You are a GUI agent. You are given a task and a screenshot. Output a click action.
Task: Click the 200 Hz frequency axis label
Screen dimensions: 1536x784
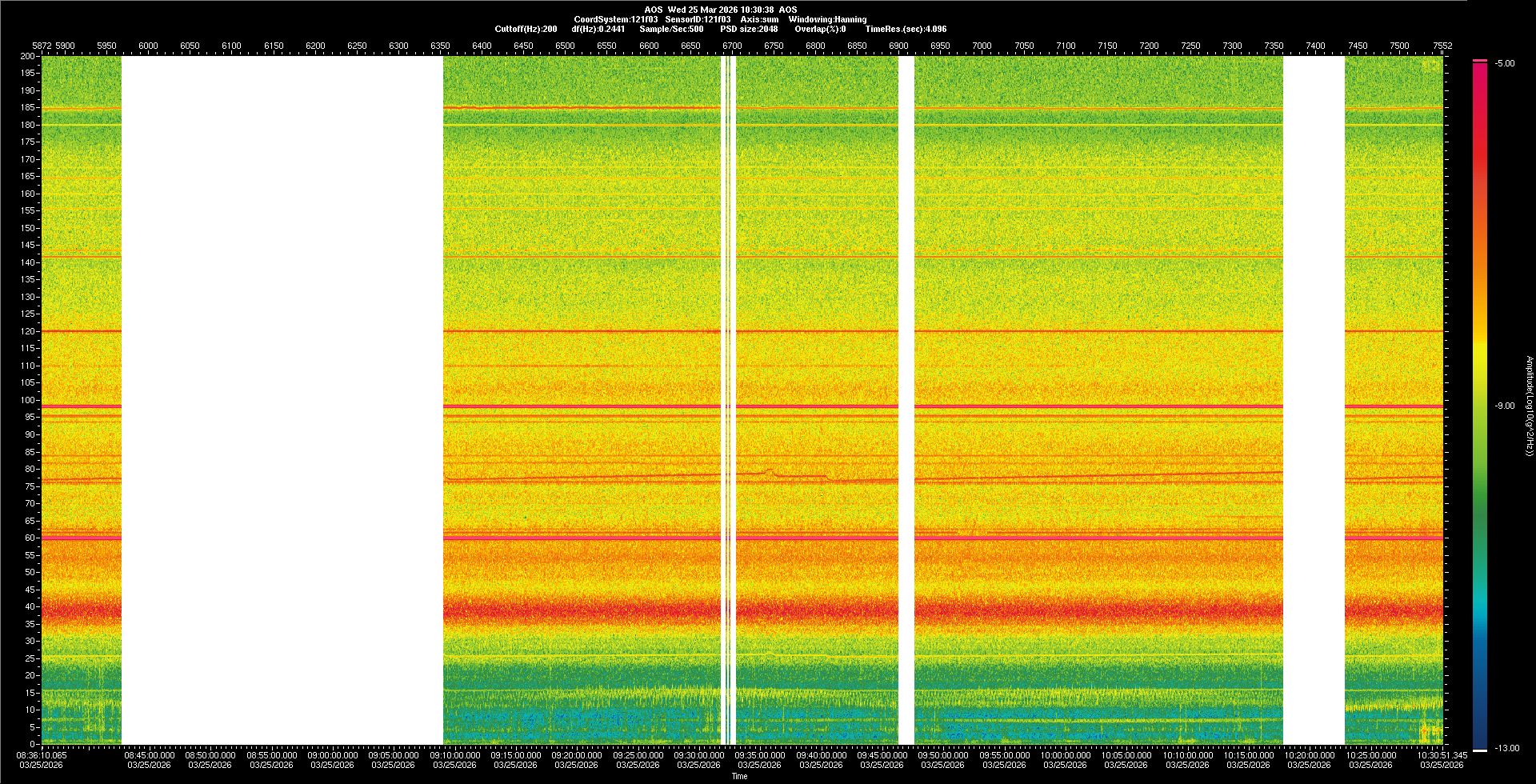[27, 56]
